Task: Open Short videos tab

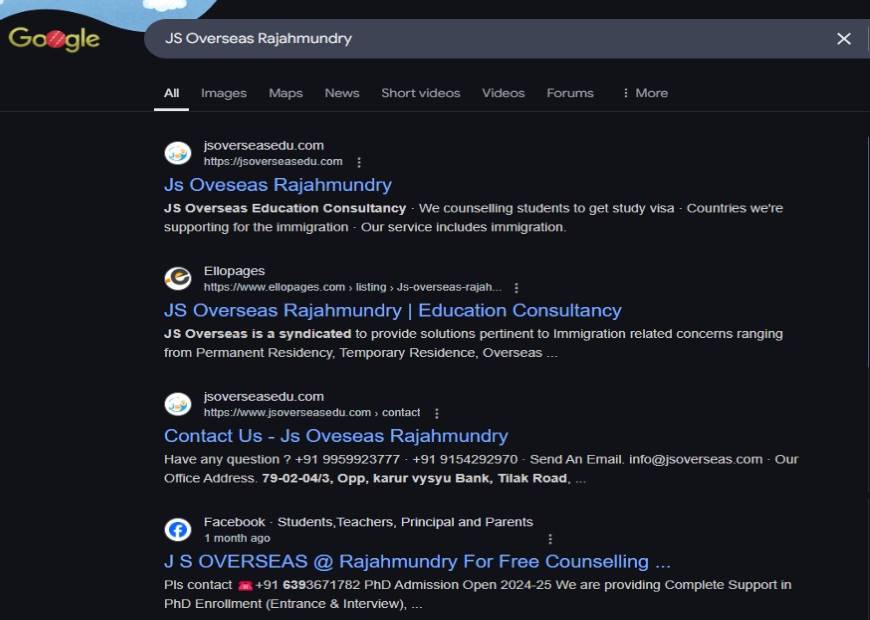Action: [421, 93]
